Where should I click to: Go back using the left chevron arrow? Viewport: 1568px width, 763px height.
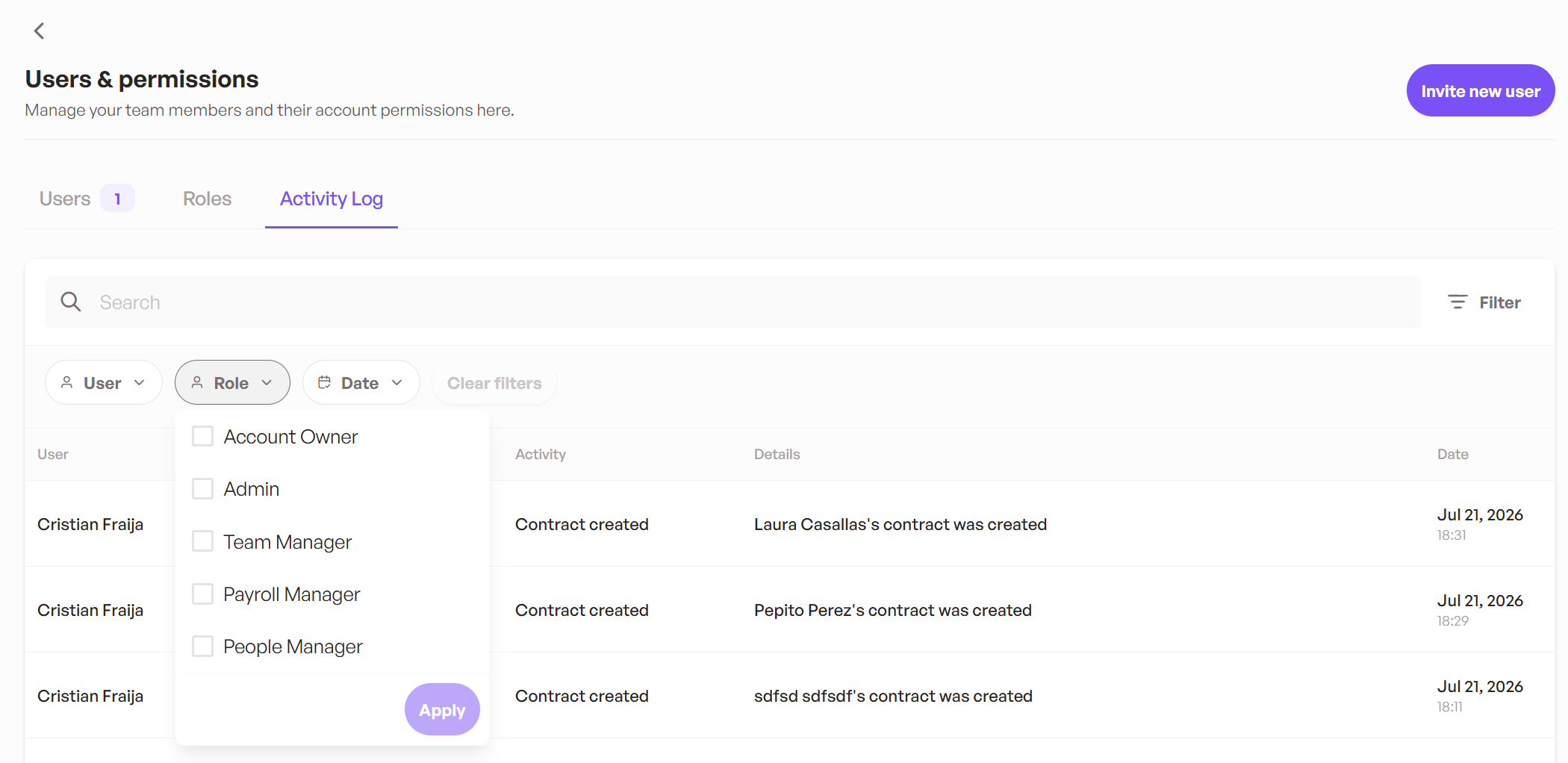[40, 31]
